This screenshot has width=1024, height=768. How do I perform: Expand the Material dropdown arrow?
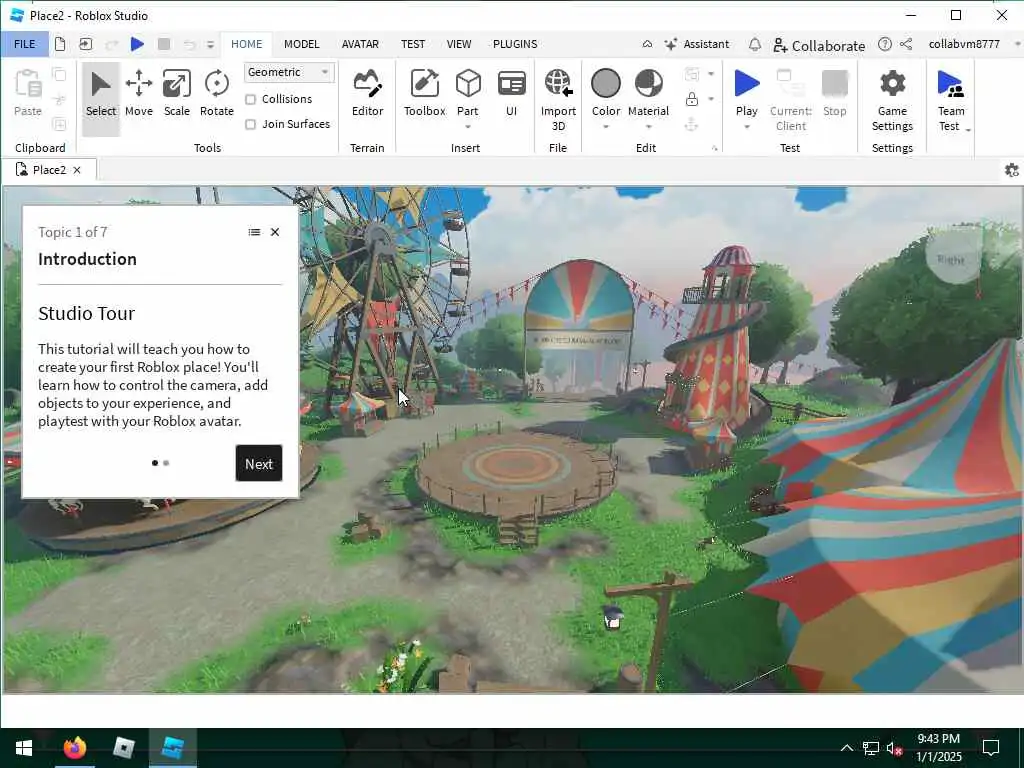pos(648,127)
